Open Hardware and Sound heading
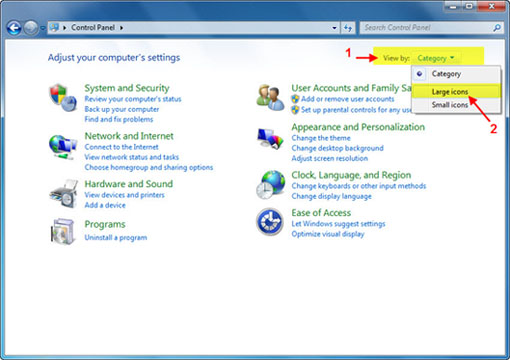The height and width of the screenshot is (360, 510). pyautogui.click(x=129, y=184)
